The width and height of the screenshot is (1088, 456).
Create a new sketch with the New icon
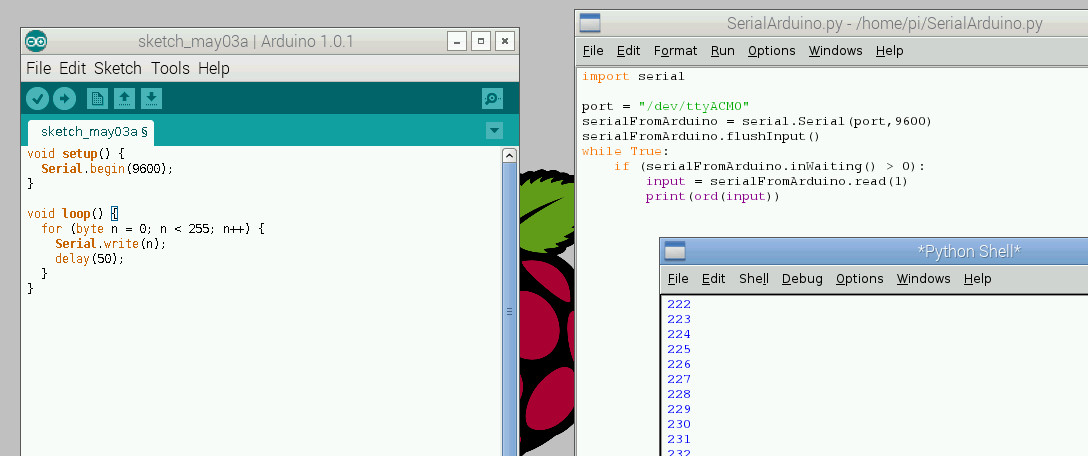click(97, 99)
